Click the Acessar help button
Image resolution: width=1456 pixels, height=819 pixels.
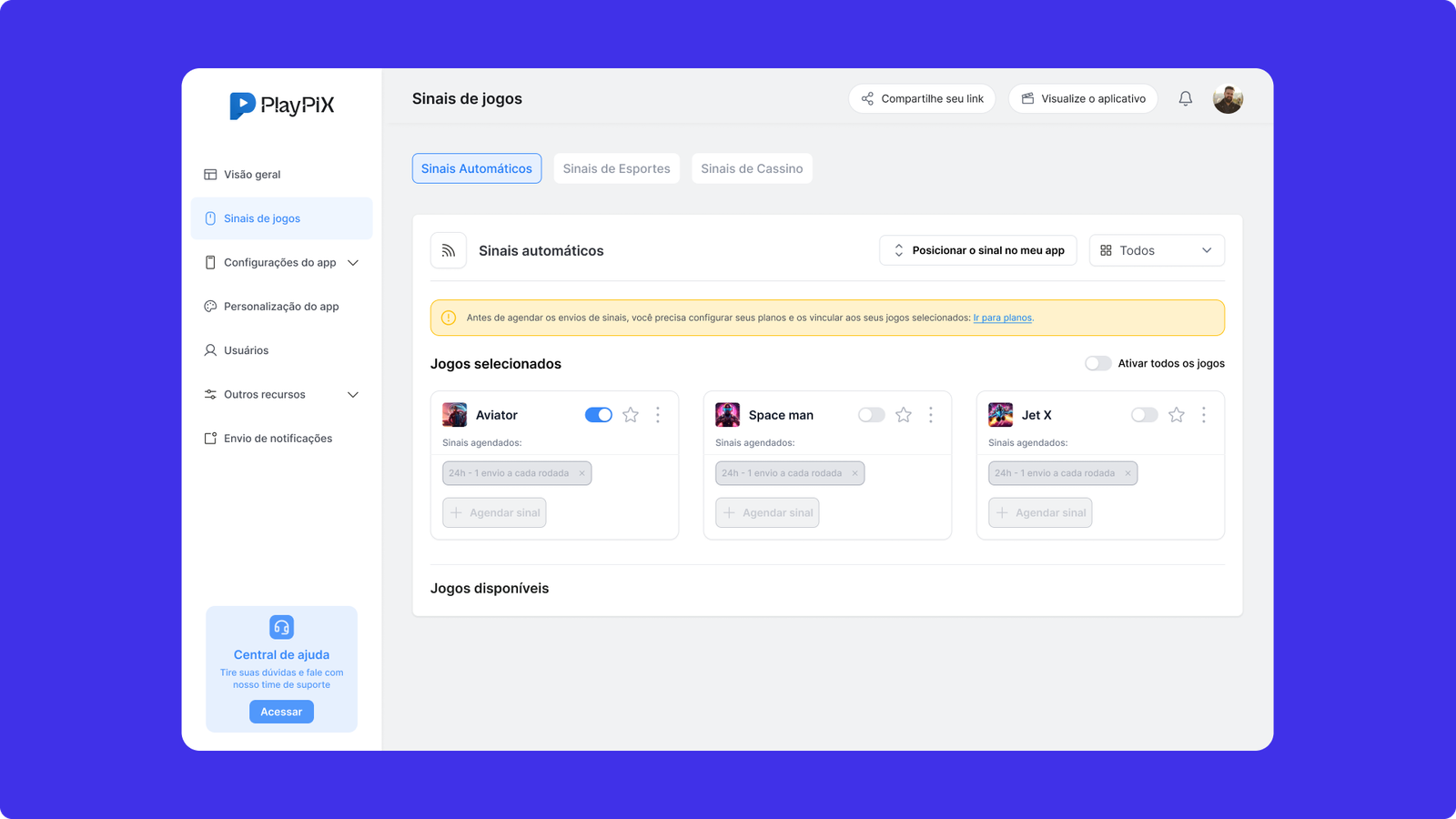pyautogui.click(x=281, y=712)
